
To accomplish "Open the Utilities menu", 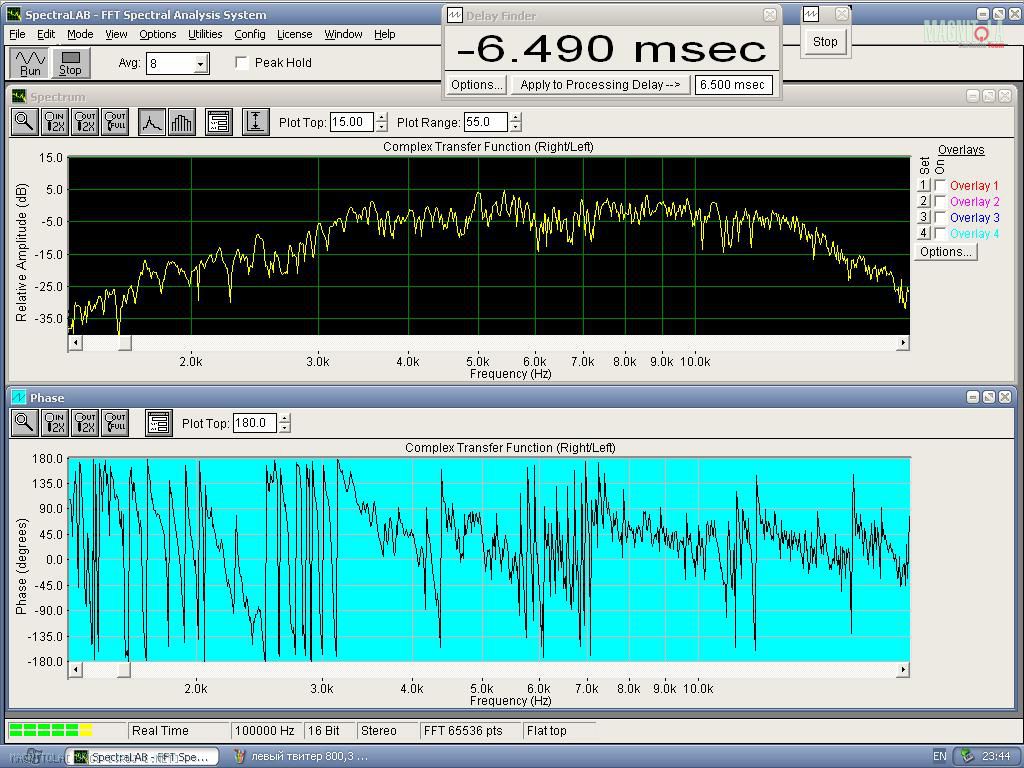I will (x=205, y=34).
